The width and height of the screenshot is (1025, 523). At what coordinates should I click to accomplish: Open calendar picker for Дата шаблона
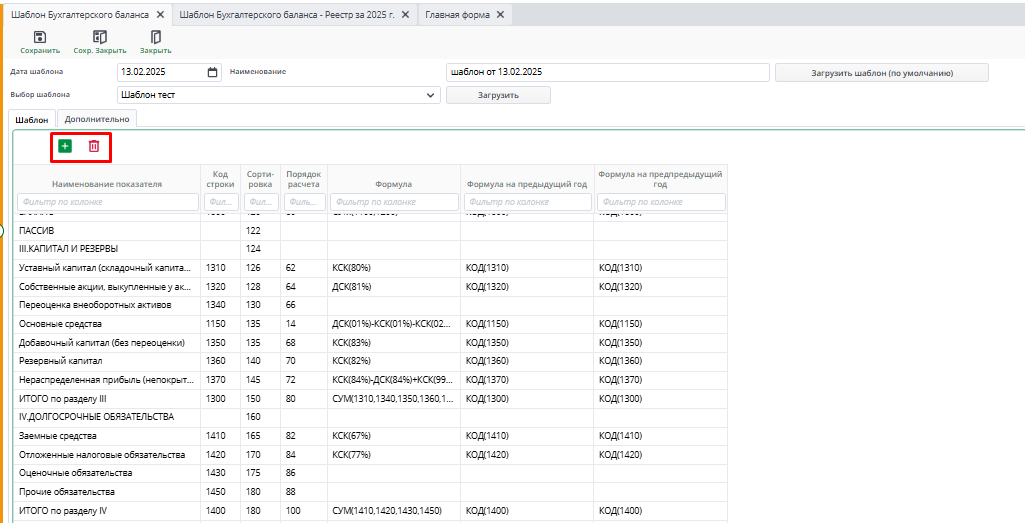coord(212,72)
